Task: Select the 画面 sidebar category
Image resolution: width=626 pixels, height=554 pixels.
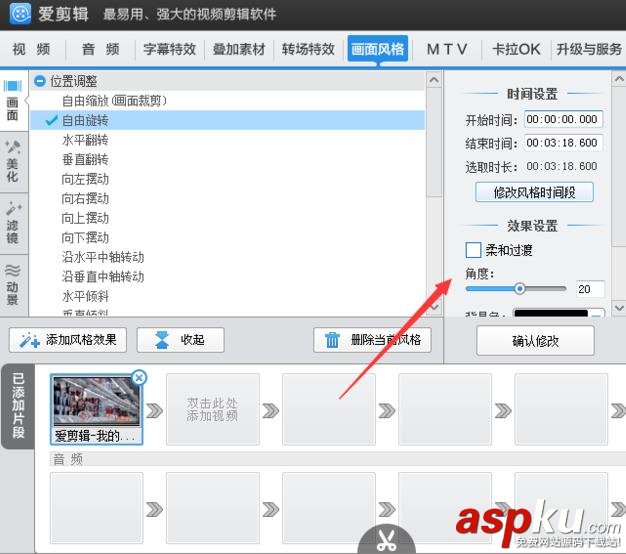Action: (x=13, y=101)
